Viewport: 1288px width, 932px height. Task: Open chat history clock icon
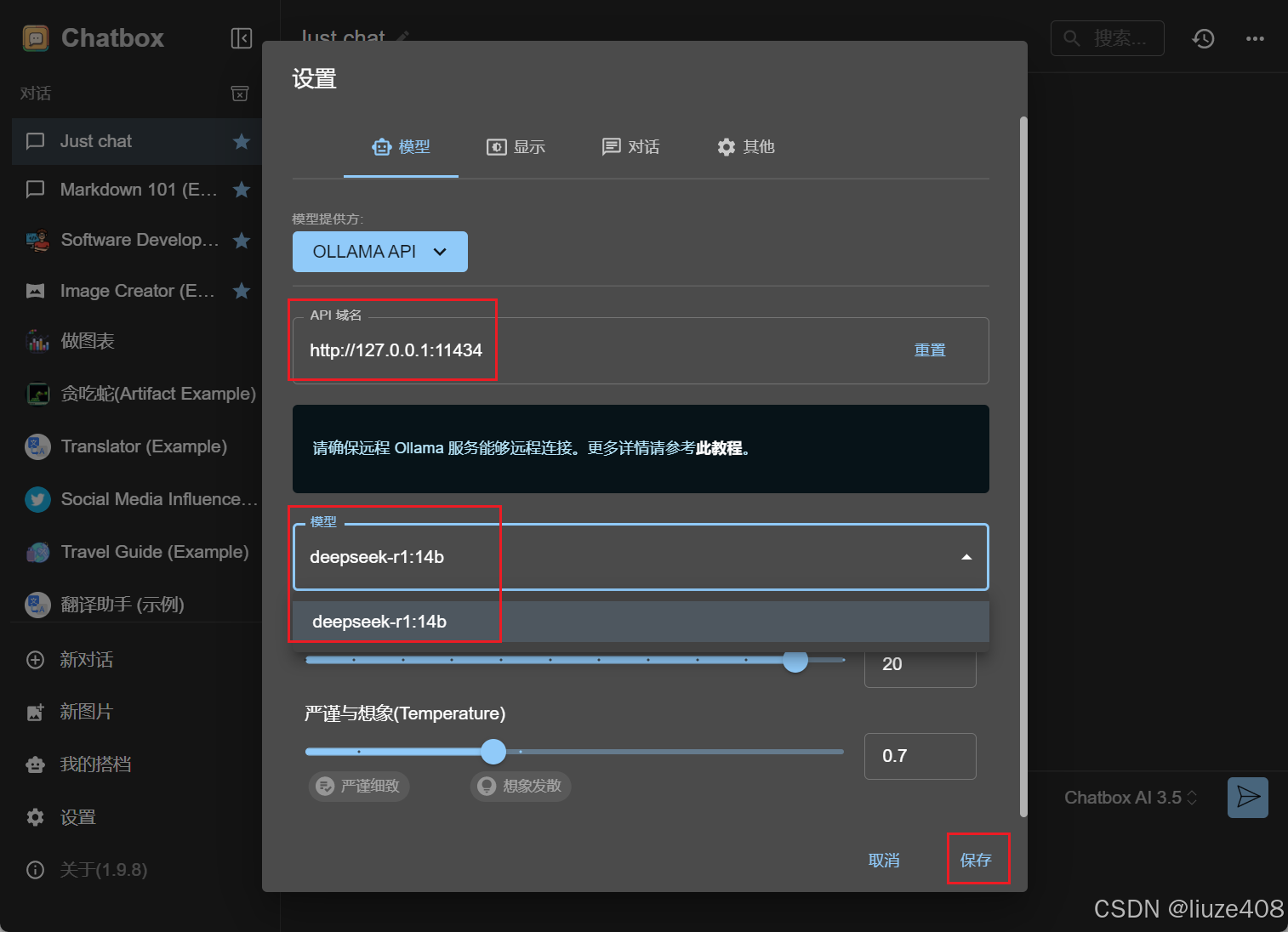tap(1203, 38)
